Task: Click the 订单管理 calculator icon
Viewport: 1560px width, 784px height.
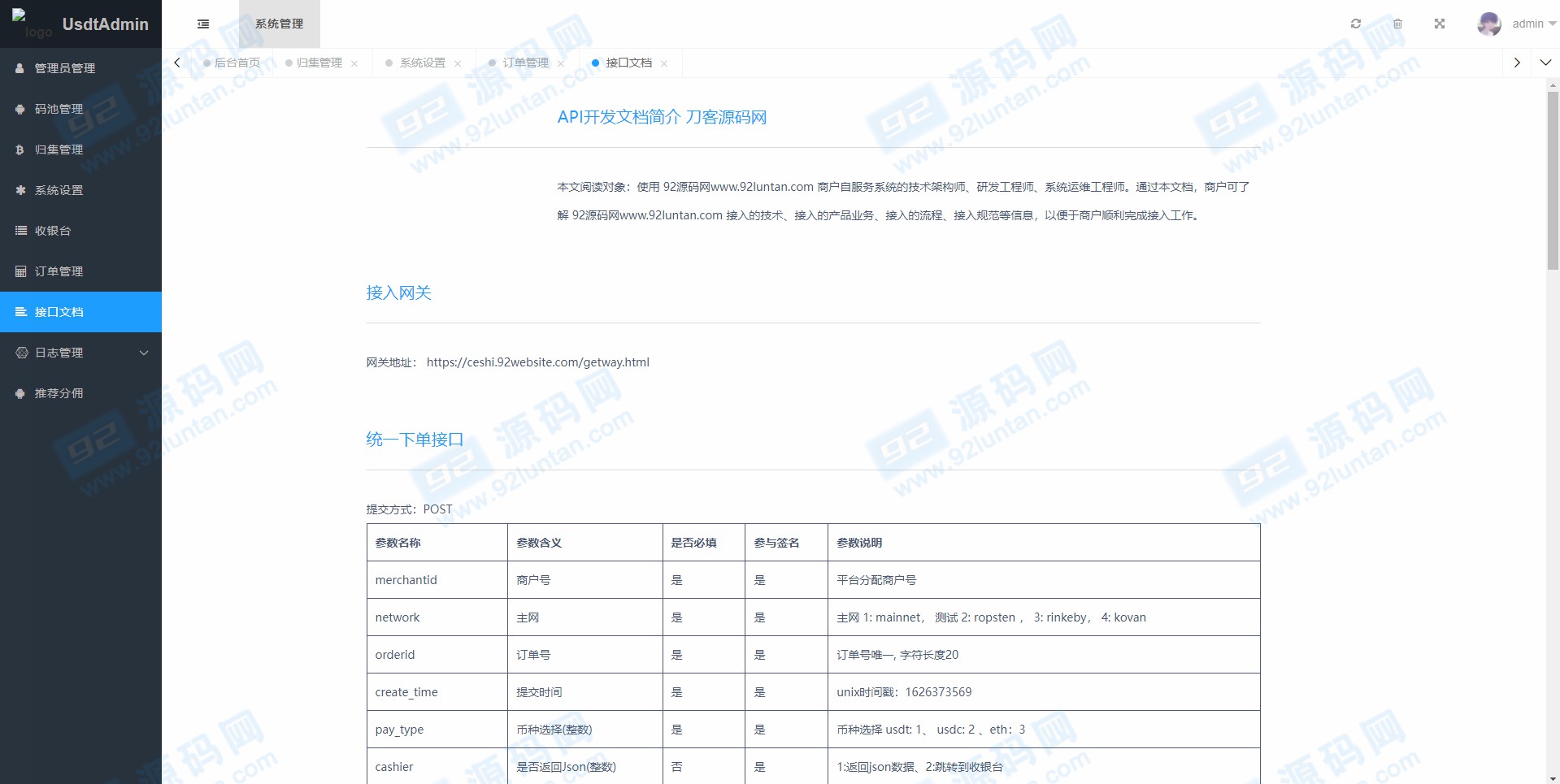Action: 20,271
